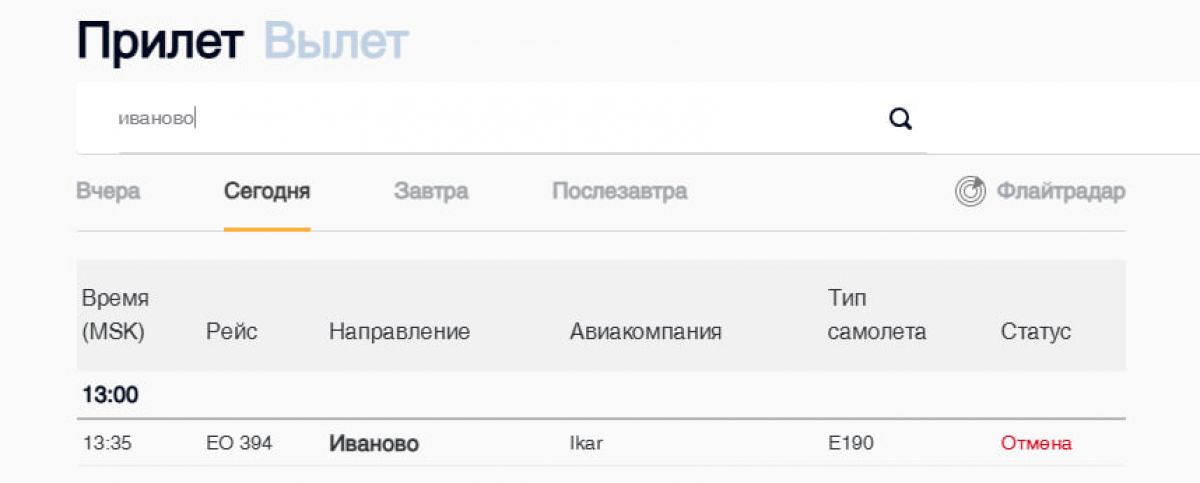
Task: Select the Вчера day tab
Action: pyautogui.click(x=108, y=191)
